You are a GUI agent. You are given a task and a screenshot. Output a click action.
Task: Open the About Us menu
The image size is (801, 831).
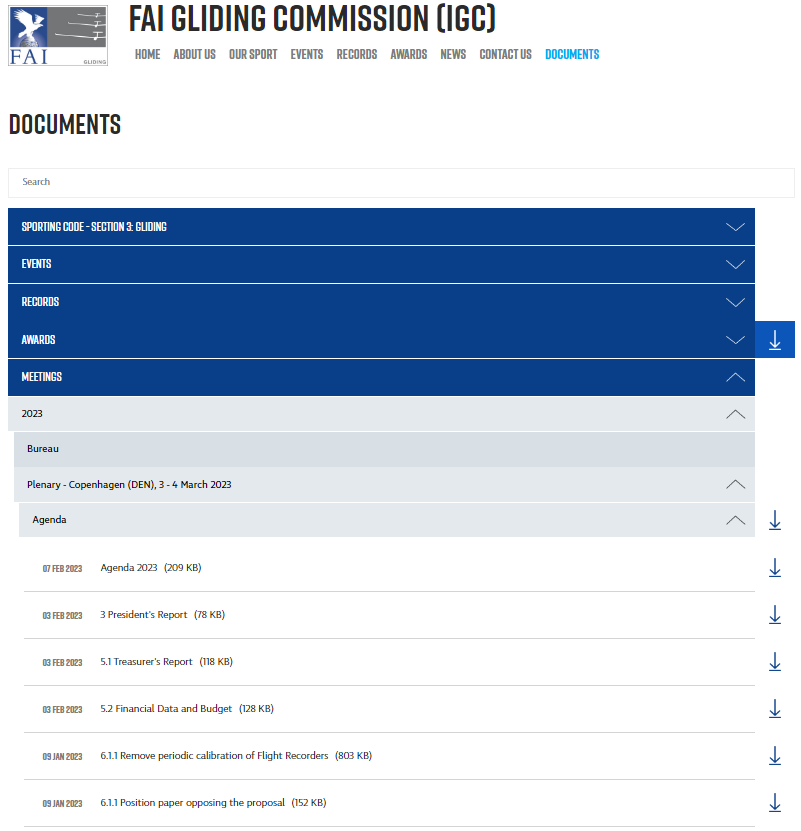pos(195,54)
